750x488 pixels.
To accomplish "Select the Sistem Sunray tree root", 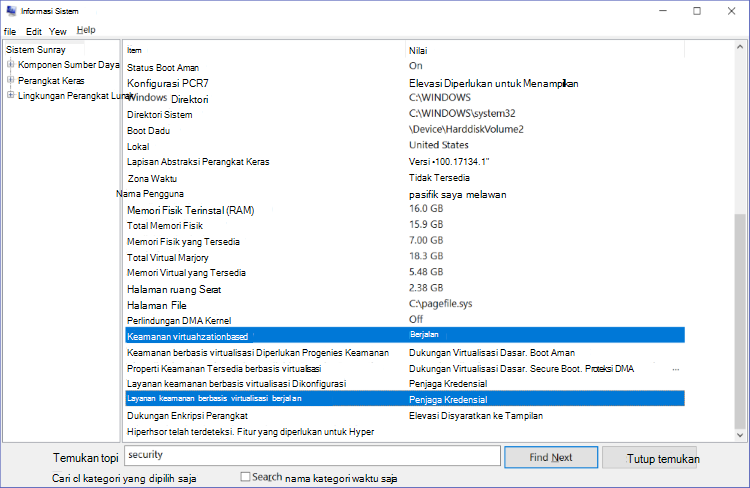I will point(36,50).
